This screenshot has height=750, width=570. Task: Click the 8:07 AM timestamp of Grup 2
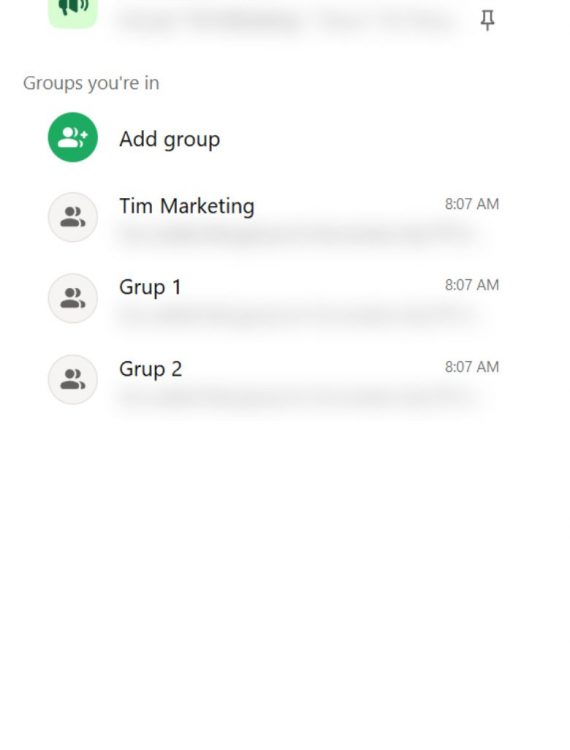tap(472, 367)
